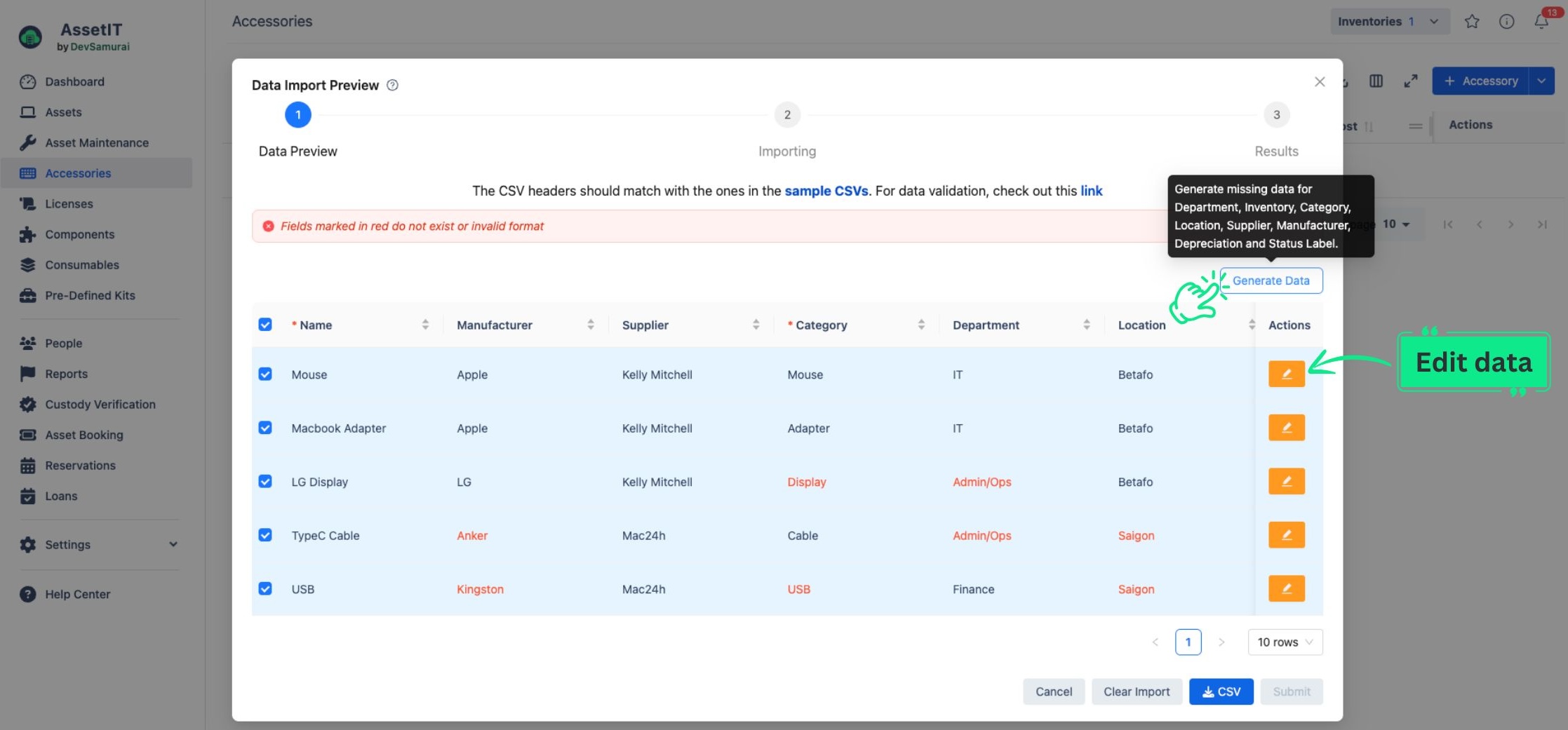Open the sample CSVs link
The height and width of the screenshot is (730, 1568).
click(826, 191)
